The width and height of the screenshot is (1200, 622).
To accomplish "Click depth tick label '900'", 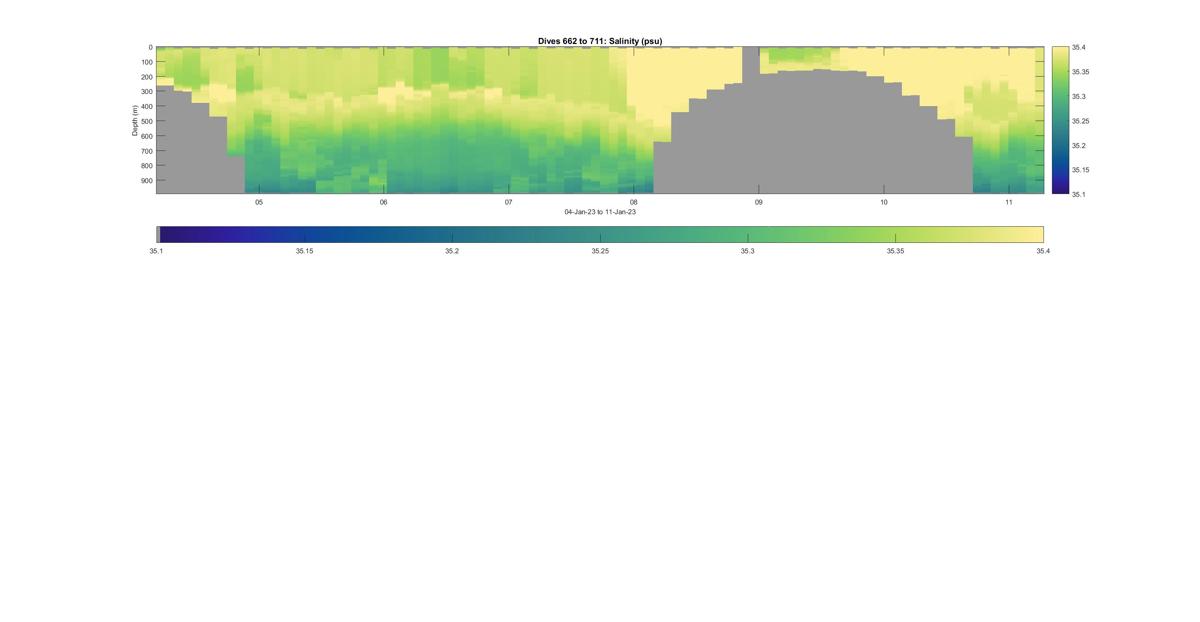I will [146, 181].
